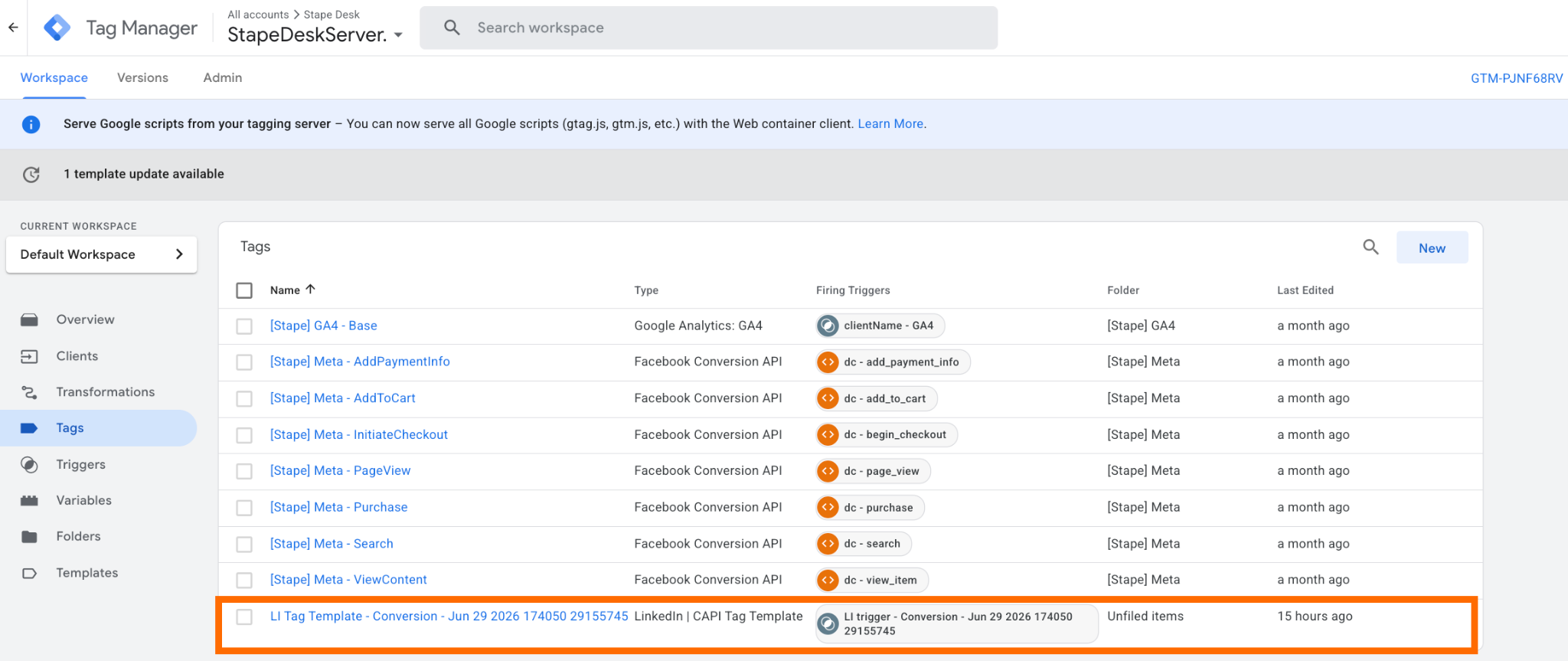Open the GTM-PJNF68RV container ID link
Viewport: 1568px width, 661px height.
[x=1516, y=78]
